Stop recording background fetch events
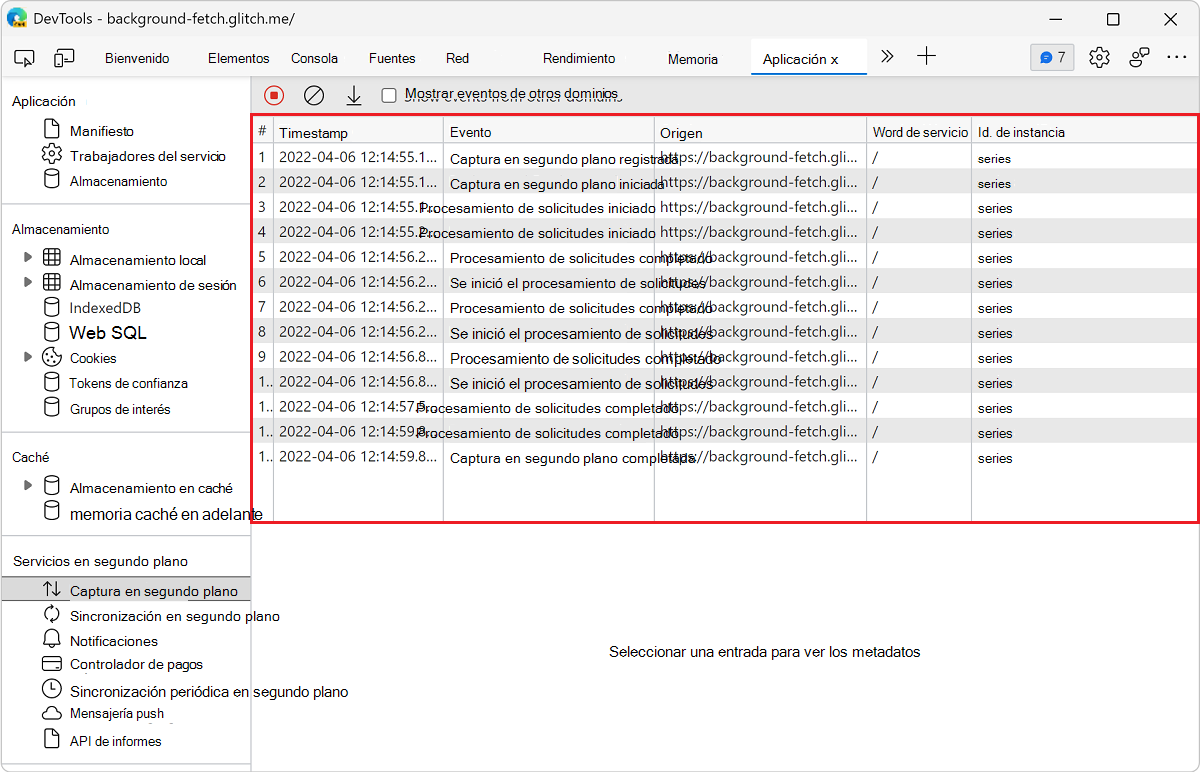1200x772 pixels. pyautogui.click(x=272, y=95)
